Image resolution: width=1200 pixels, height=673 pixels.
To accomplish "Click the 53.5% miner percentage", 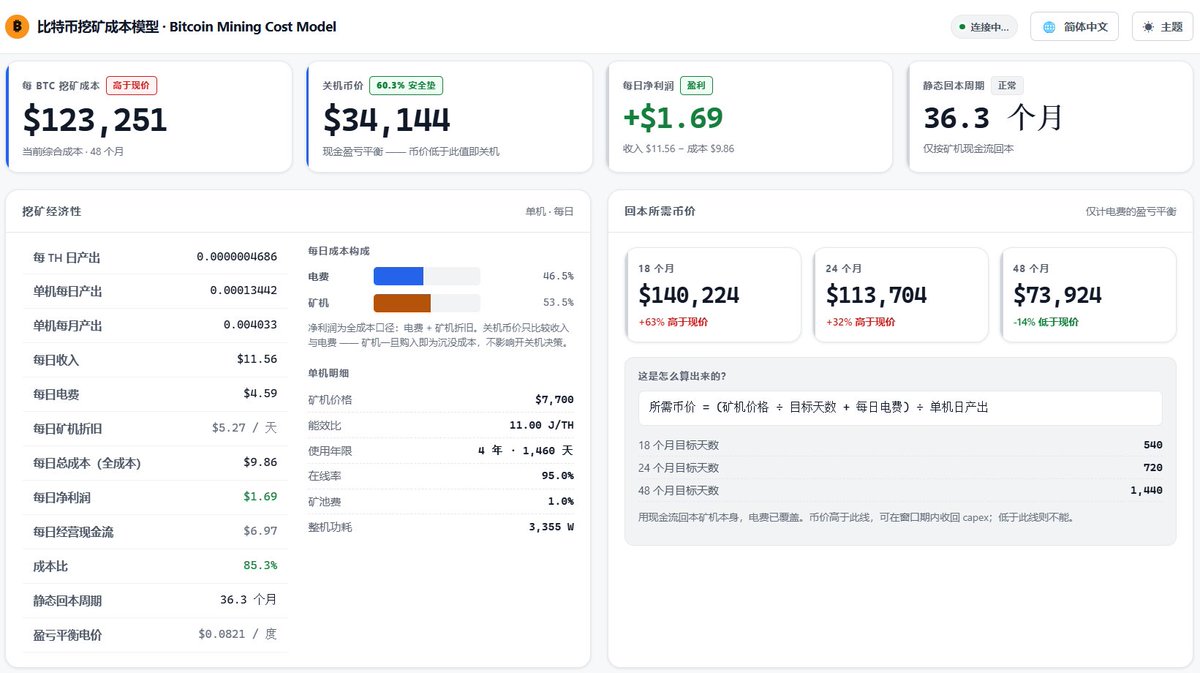I will [558, 302].
